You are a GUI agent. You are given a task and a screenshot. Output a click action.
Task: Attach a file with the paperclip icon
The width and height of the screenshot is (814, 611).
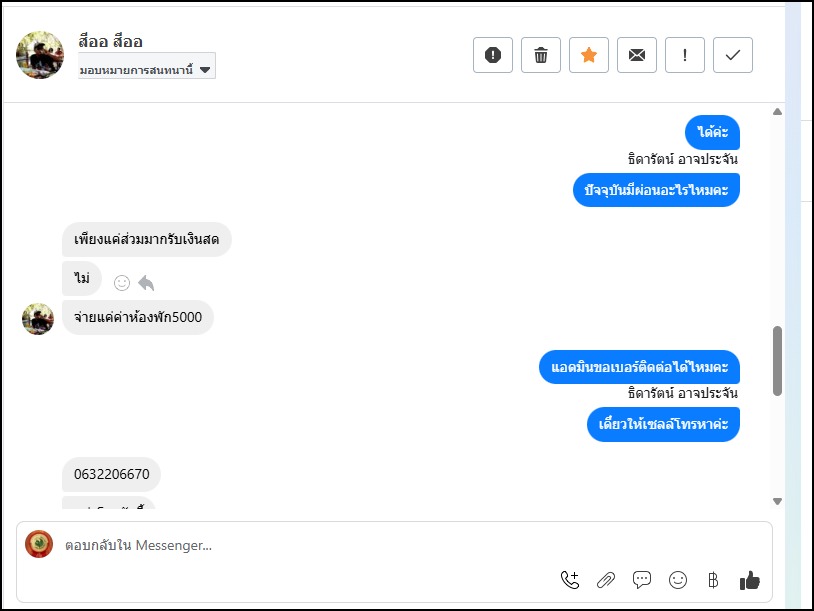(x=606, y=579)
